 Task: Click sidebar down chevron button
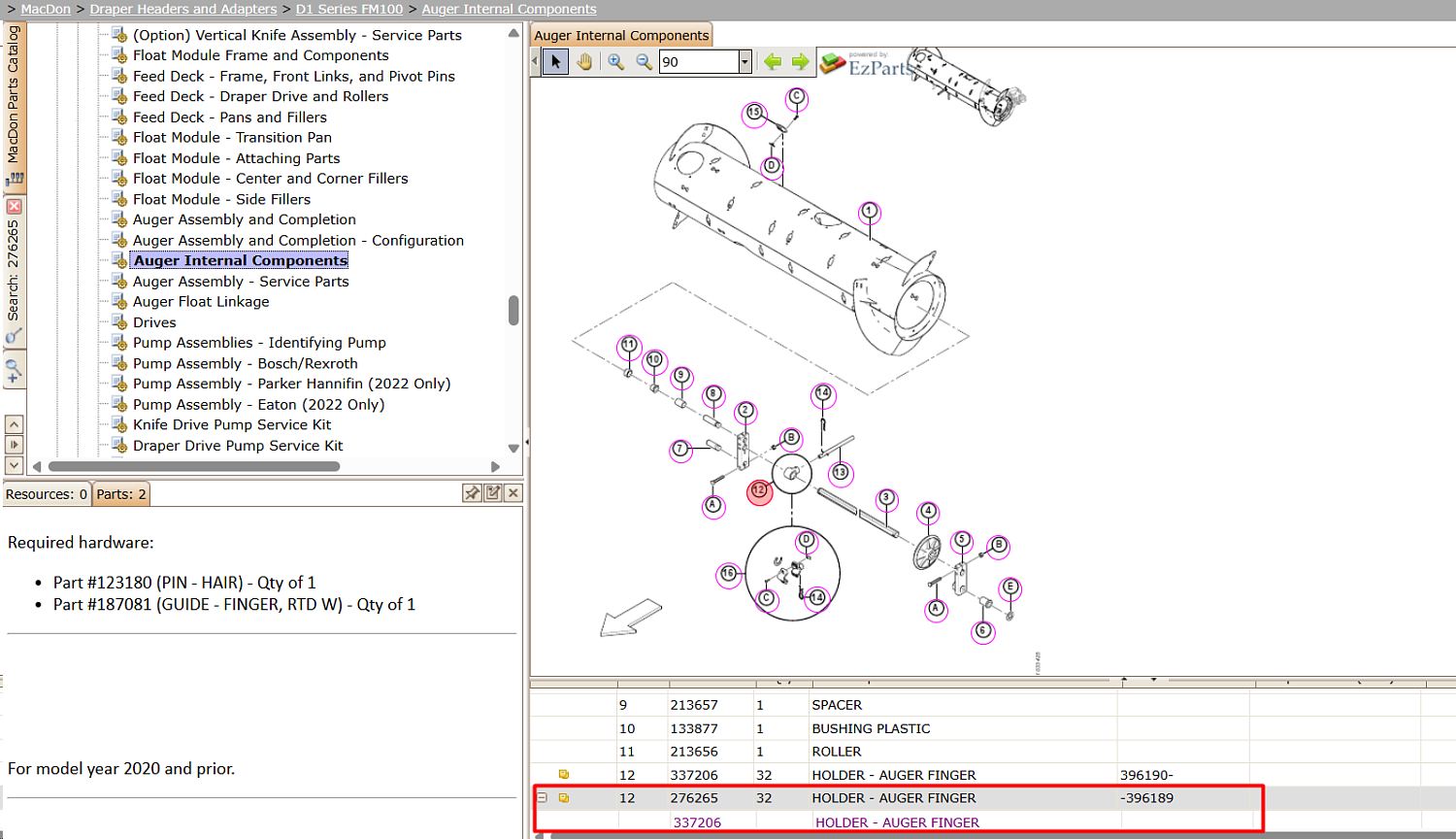pos(14,465)
